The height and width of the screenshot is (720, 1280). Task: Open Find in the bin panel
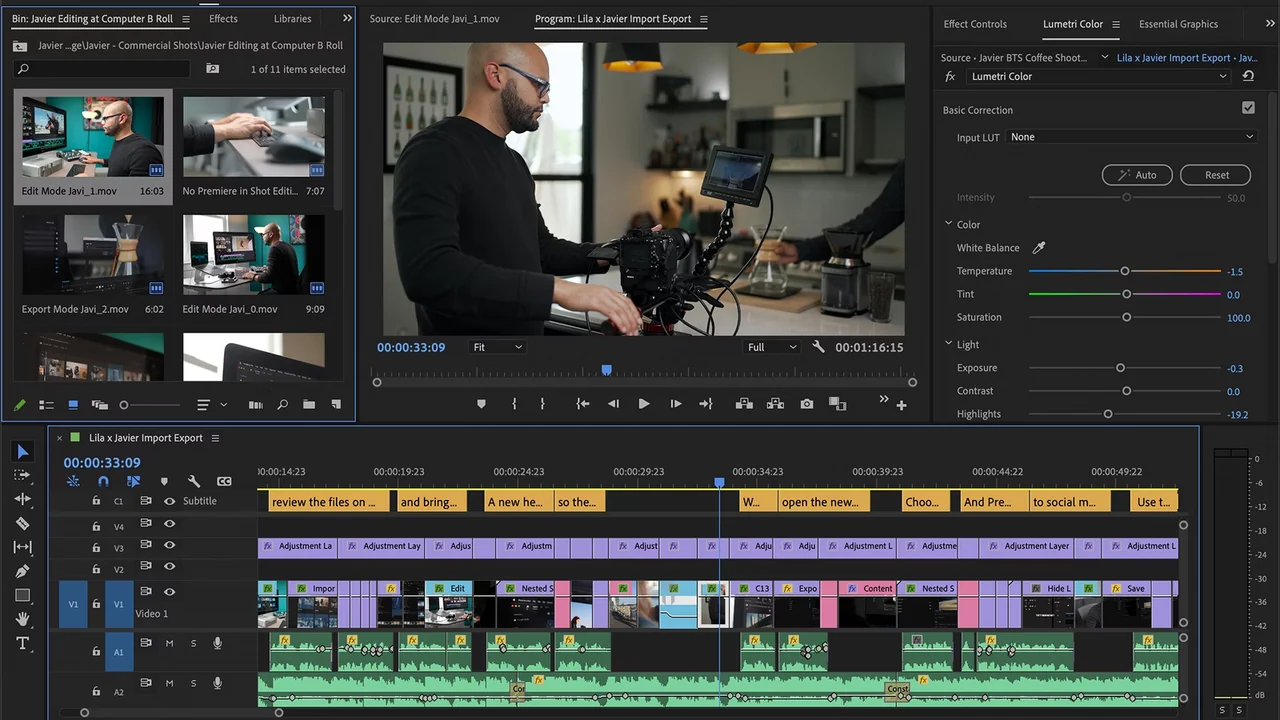click(283, 405)
